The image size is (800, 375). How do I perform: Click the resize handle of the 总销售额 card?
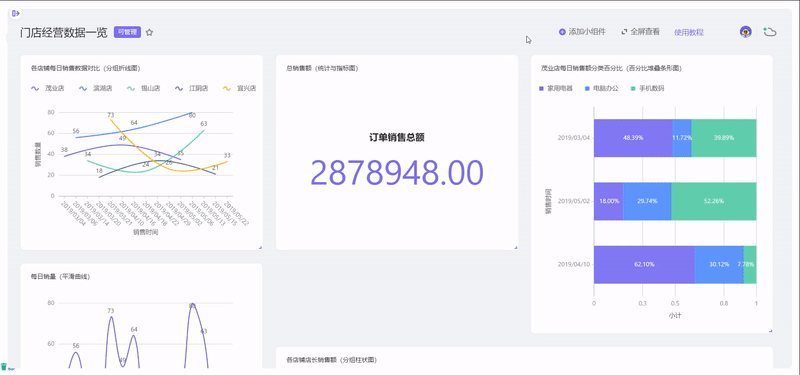pyautogui.click(x=516, y=247)
